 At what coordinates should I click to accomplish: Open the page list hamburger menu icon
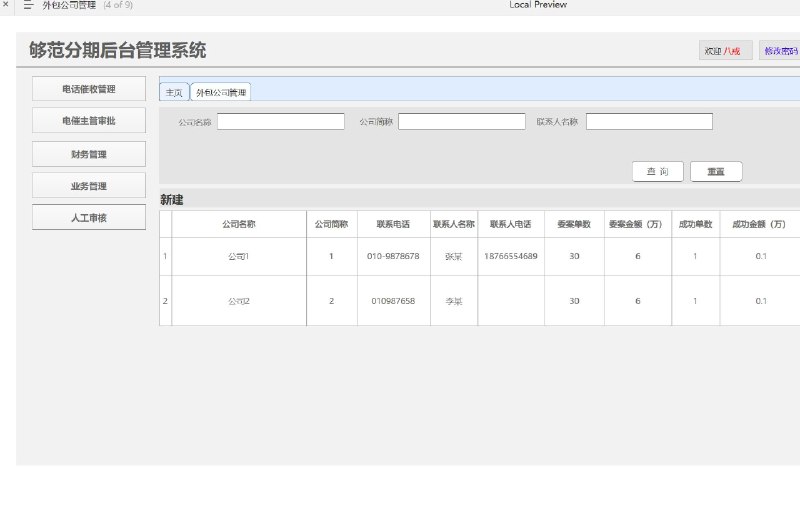[x=28, y=5]
